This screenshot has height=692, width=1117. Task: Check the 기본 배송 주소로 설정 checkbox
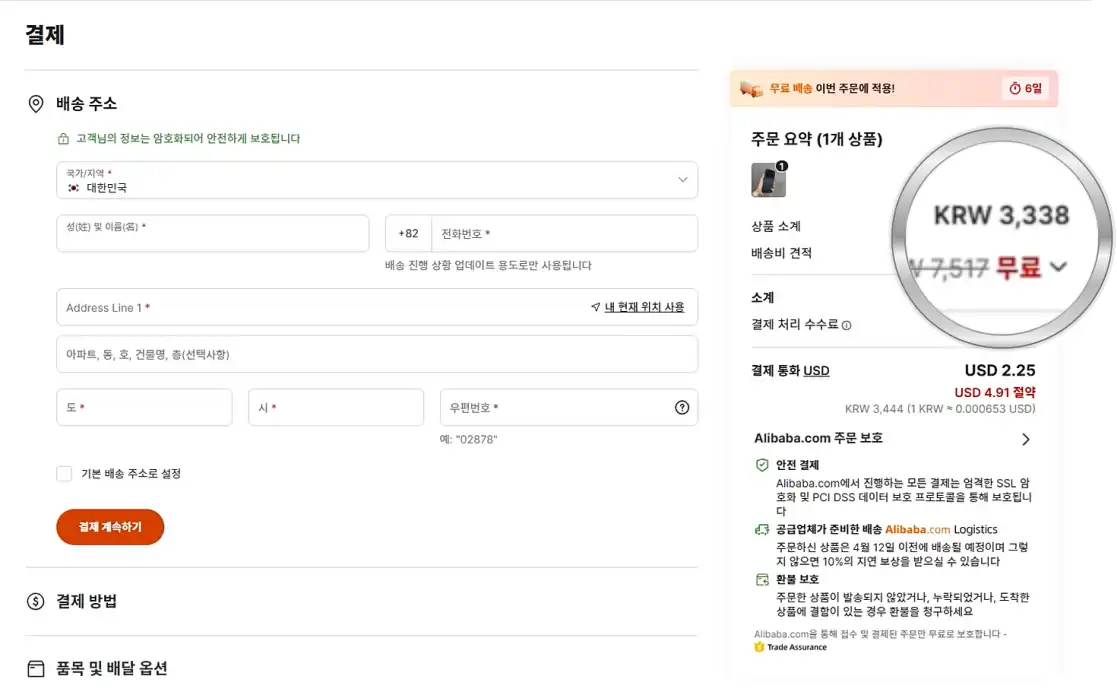(64, 474)
